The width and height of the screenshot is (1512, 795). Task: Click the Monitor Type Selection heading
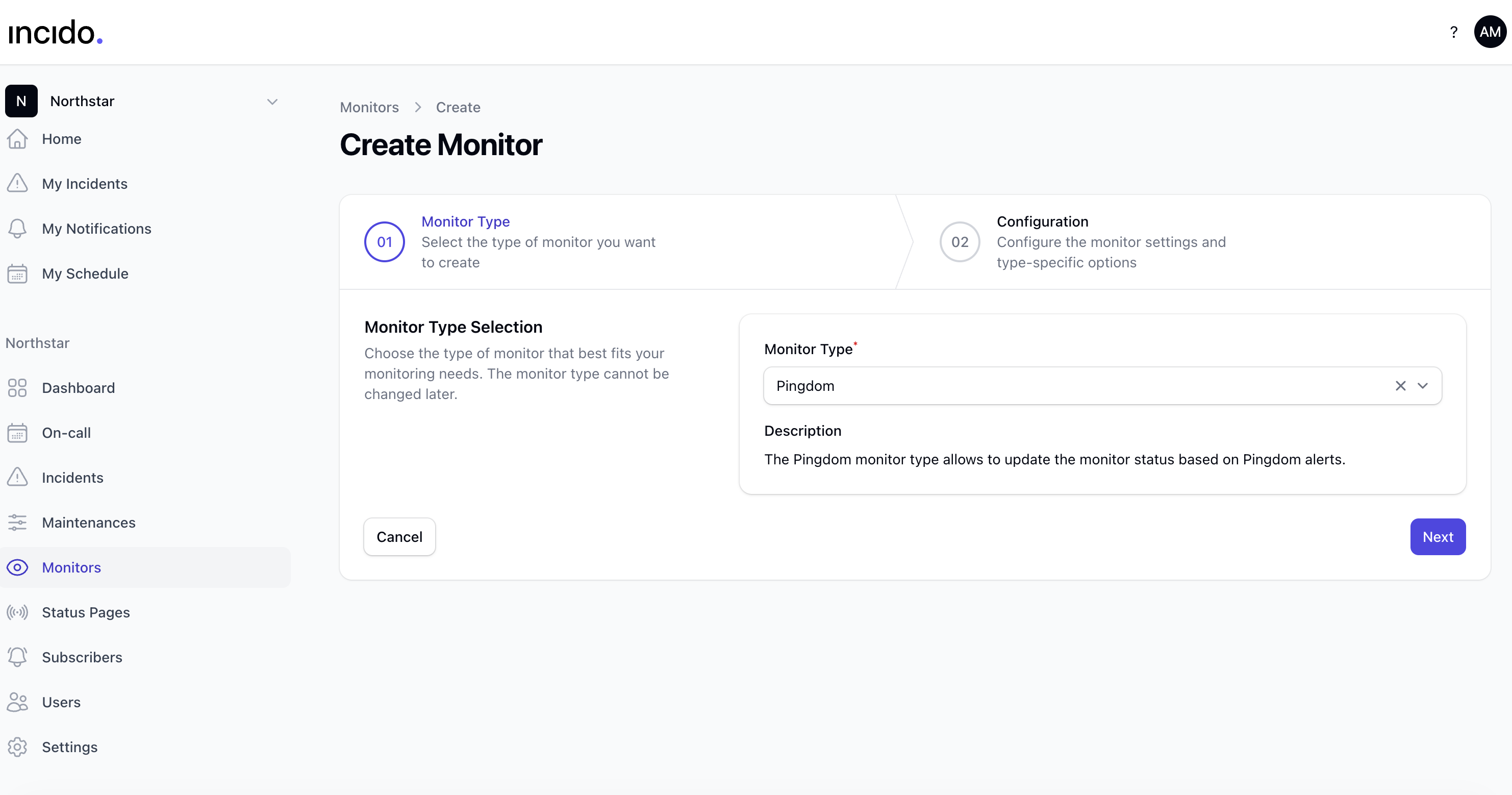coord(453,327)
